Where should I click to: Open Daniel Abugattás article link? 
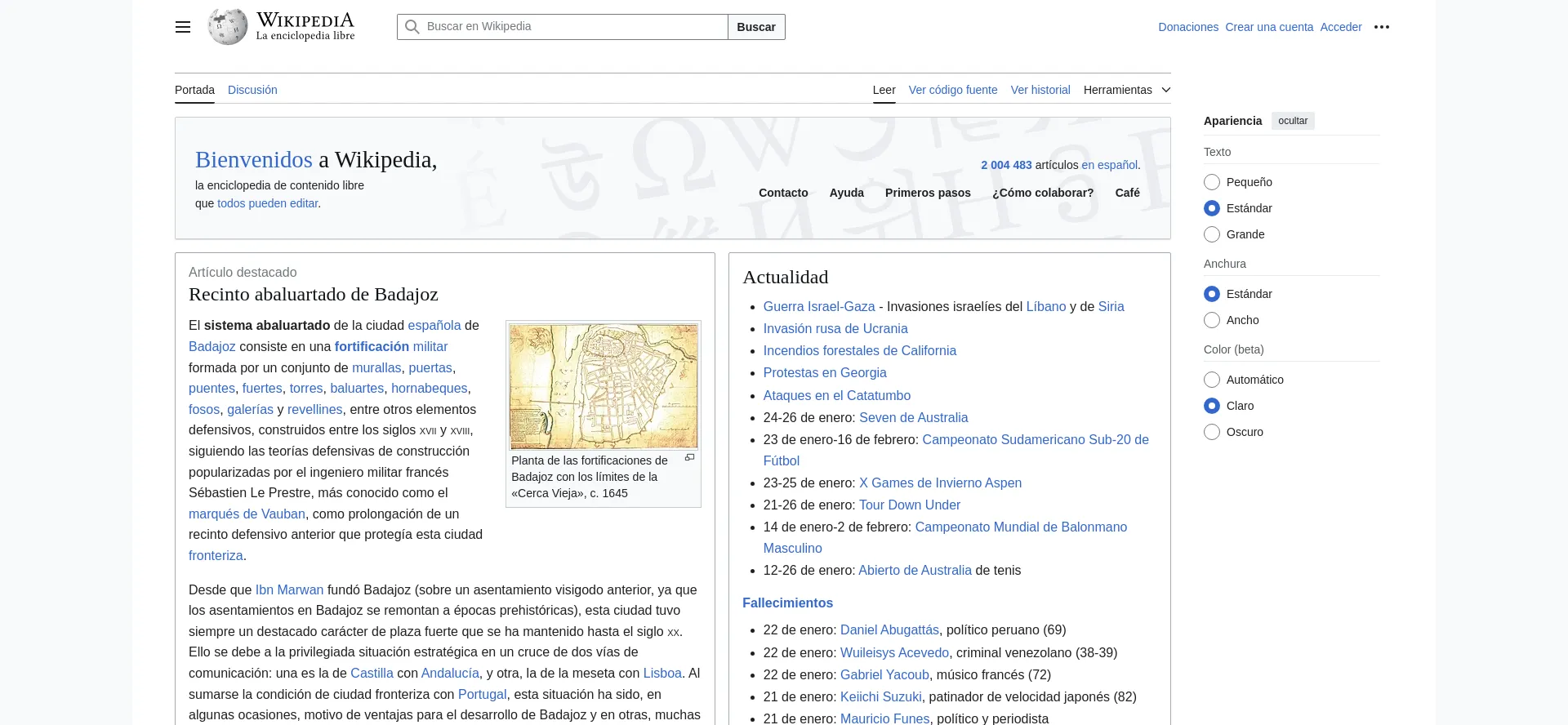[x=889, y=630]
